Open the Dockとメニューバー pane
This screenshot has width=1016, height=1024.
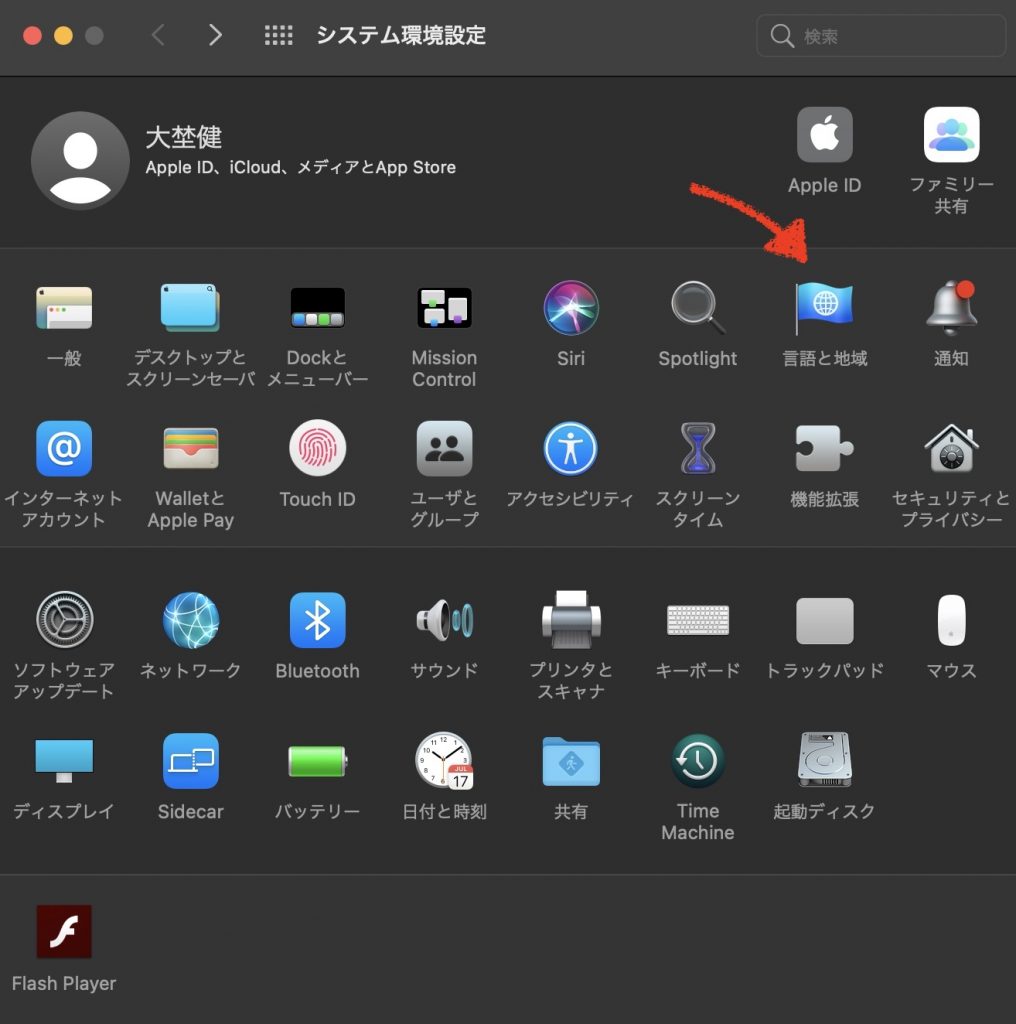[317, 308]
